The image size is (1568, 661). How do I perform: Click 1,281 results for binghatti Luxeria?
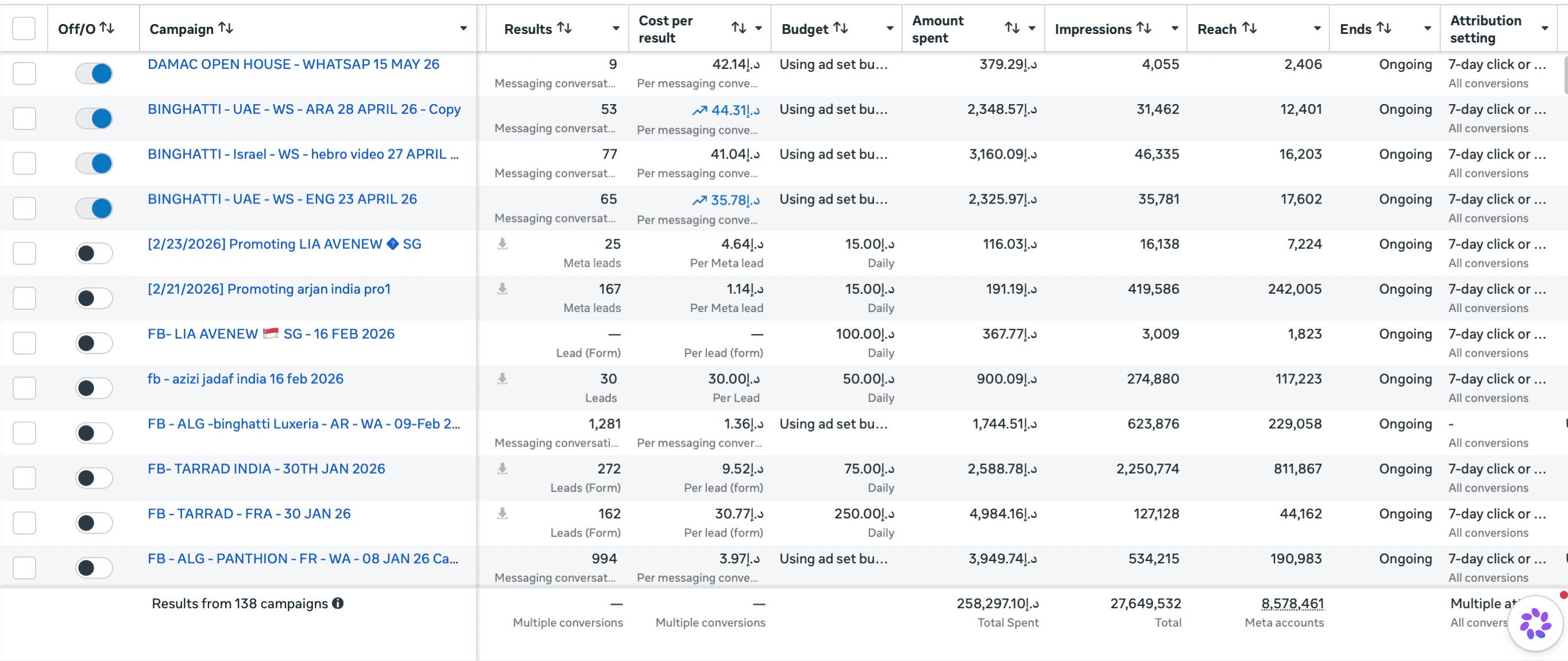[x=604, y=424]
